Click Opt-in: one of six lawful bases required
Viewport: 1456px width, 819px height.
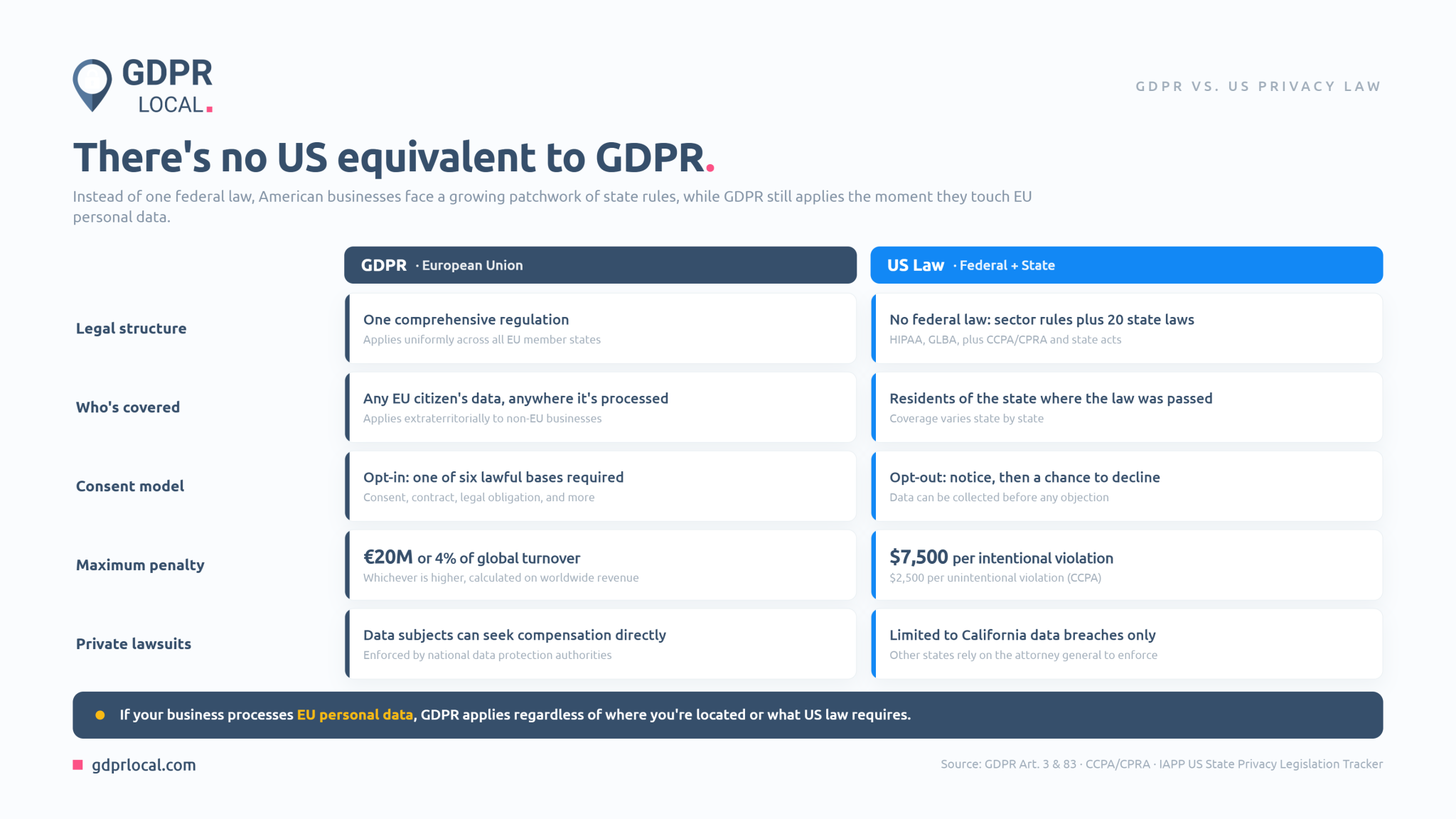tap(493, 478)
